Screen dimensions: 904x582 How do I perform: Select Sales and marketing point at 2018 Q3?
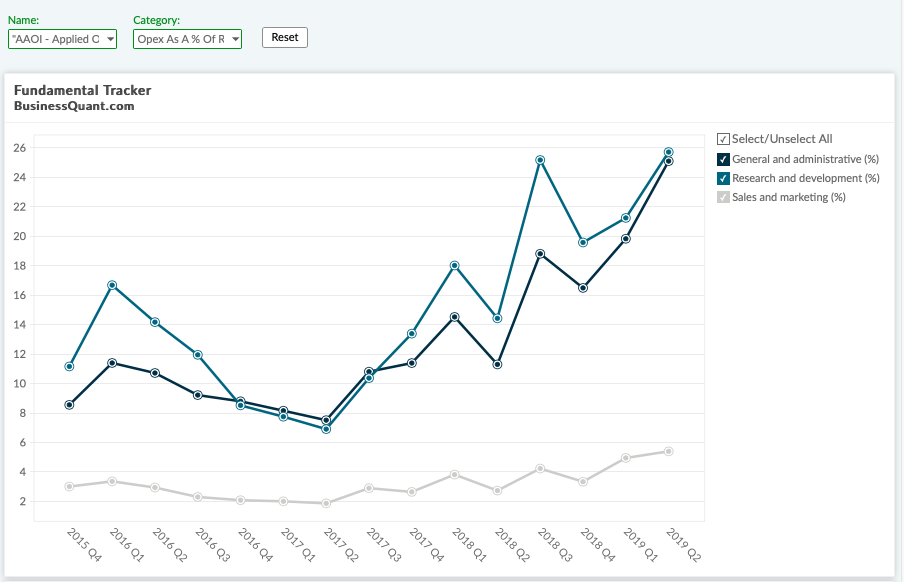540,468
